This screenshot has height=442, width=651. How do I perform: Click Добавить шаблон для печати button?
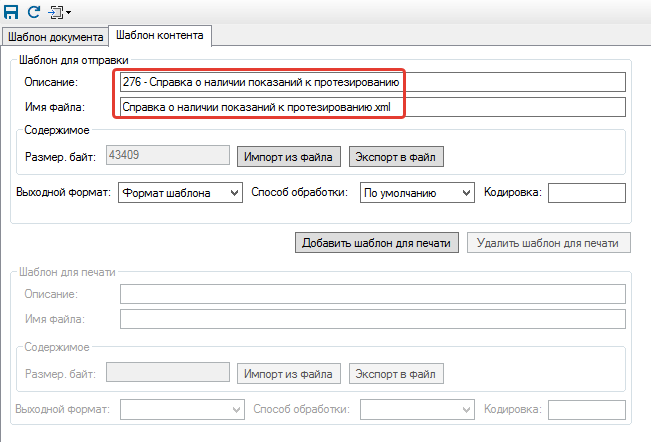click(377, 243)
